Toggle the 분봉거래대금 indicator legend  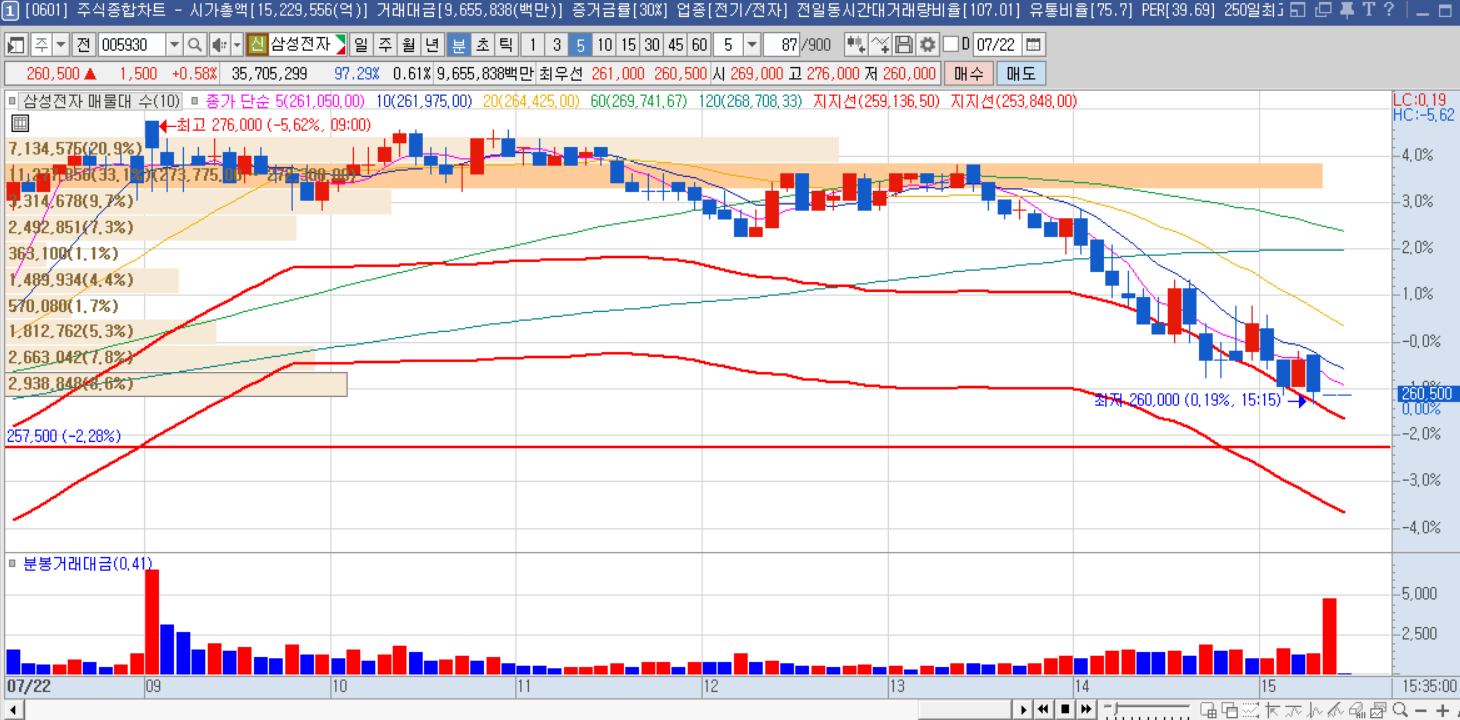(14, 563)
